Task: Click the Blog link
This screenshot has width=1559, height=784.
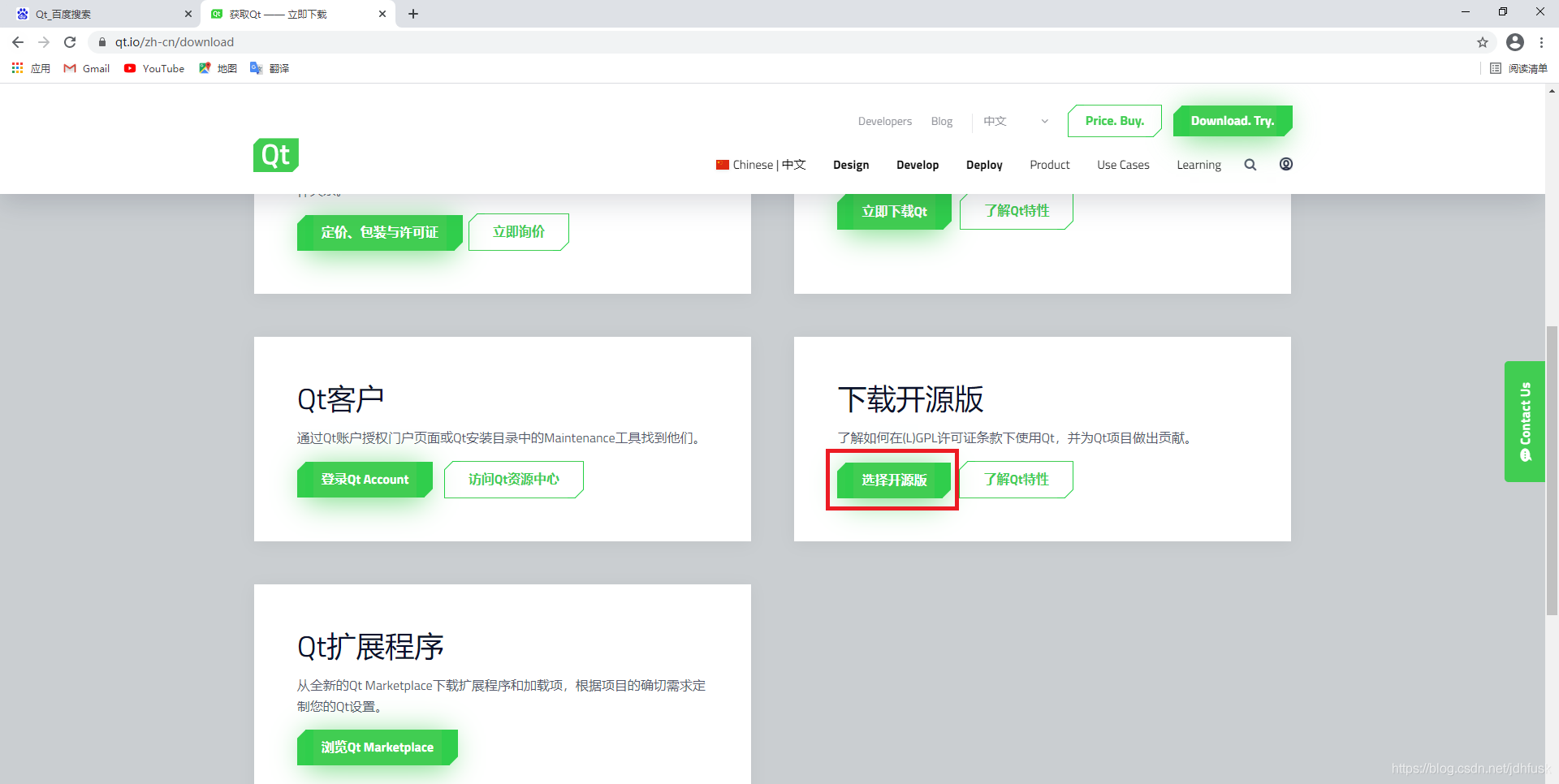Action: [942, 122]
